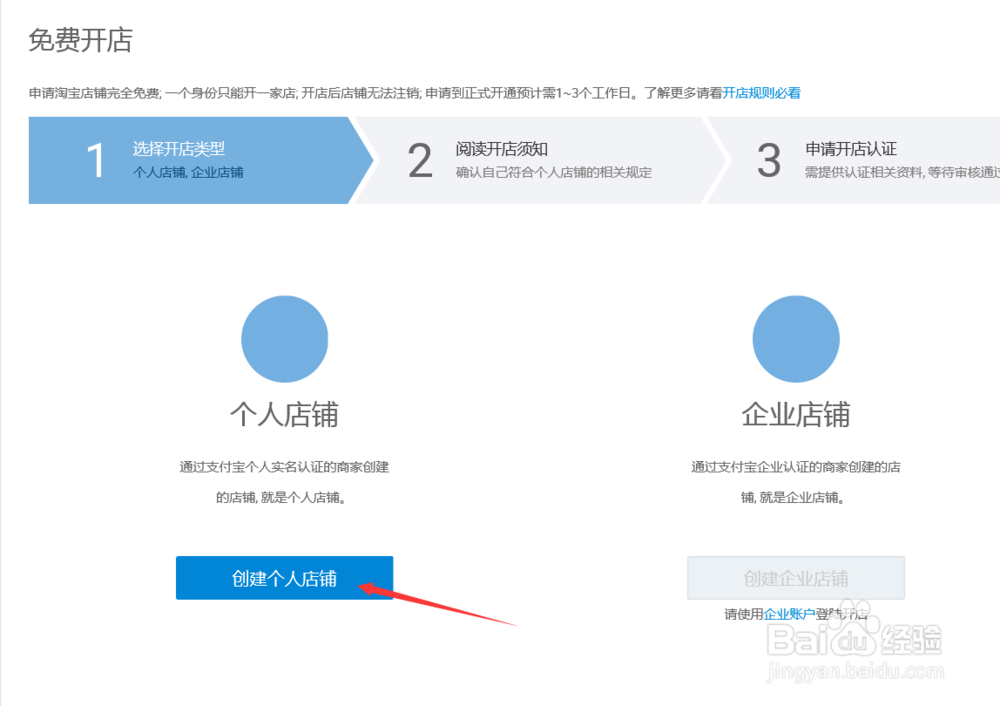This screenshot has width=1000, height=706.
Task: Click the text 通过支付宝企业认证的商家创建的店
Action: [x=796, y=467]
